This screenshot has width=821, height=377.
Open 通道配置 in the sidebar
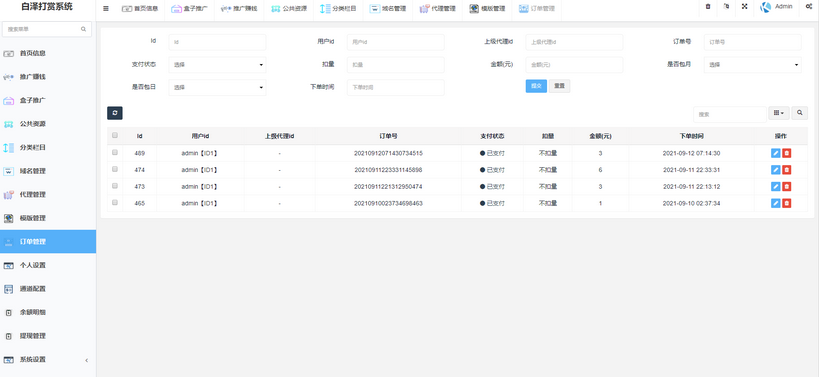click(48, 289)
